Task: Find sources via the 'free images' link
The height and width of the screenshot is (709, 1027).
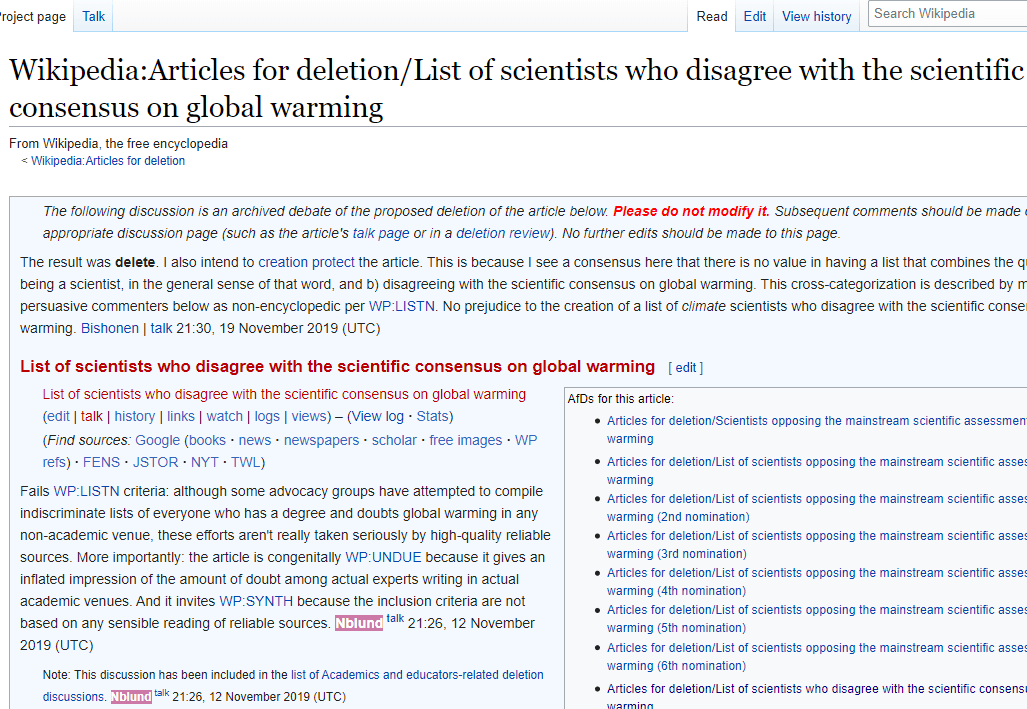Action: (x=466, y=440)
